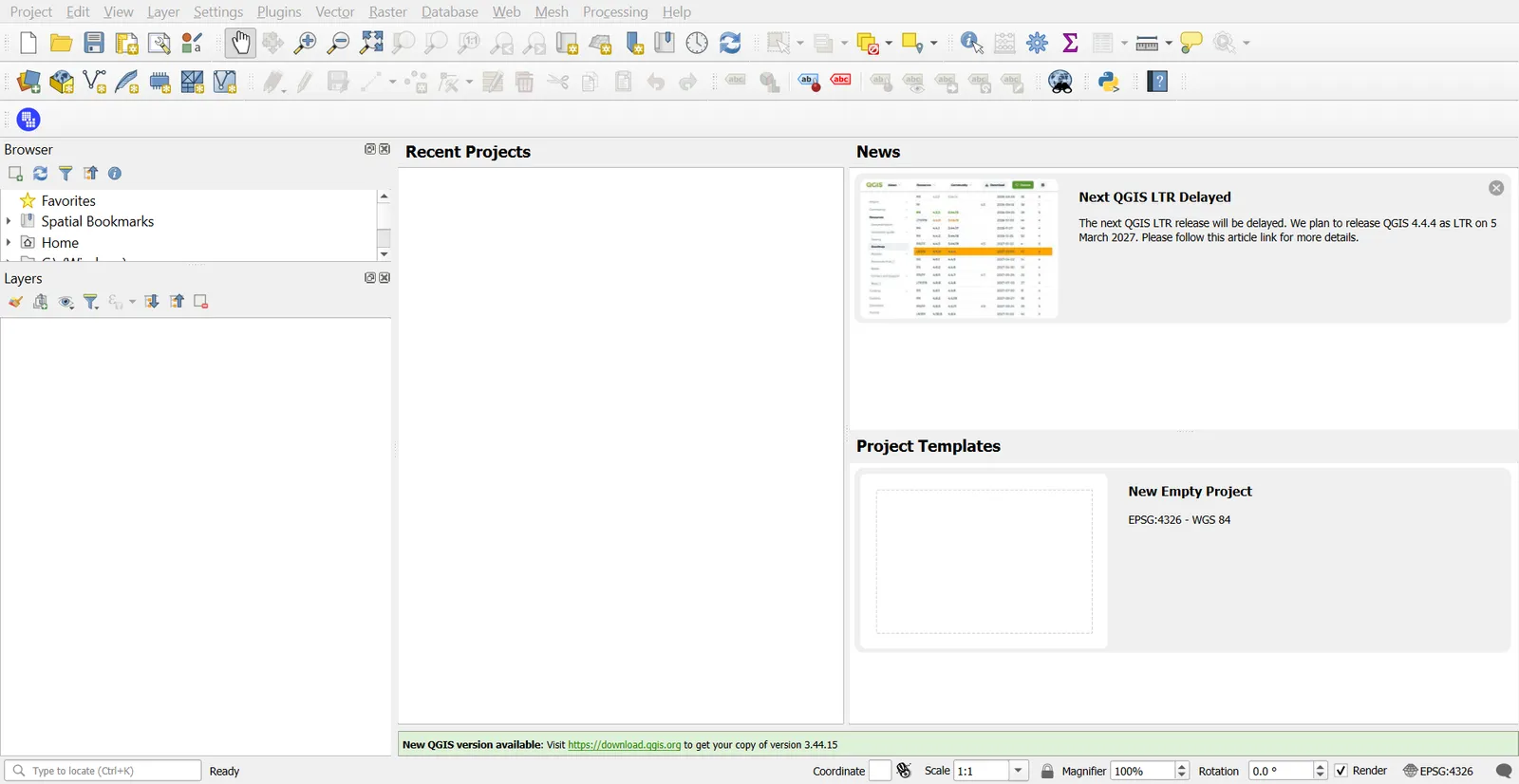Open the Processing Toolbox gear icon

pyautogui.click(x=1038, y=43)
